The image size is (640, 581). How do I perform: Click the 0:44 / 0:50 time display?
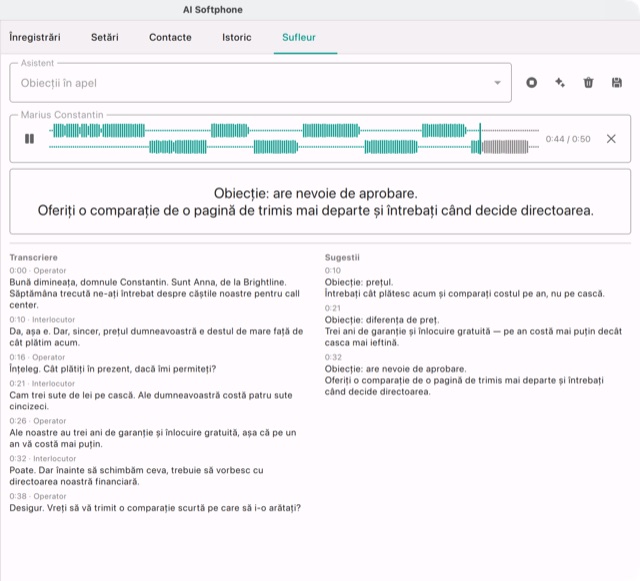(568, 139)
